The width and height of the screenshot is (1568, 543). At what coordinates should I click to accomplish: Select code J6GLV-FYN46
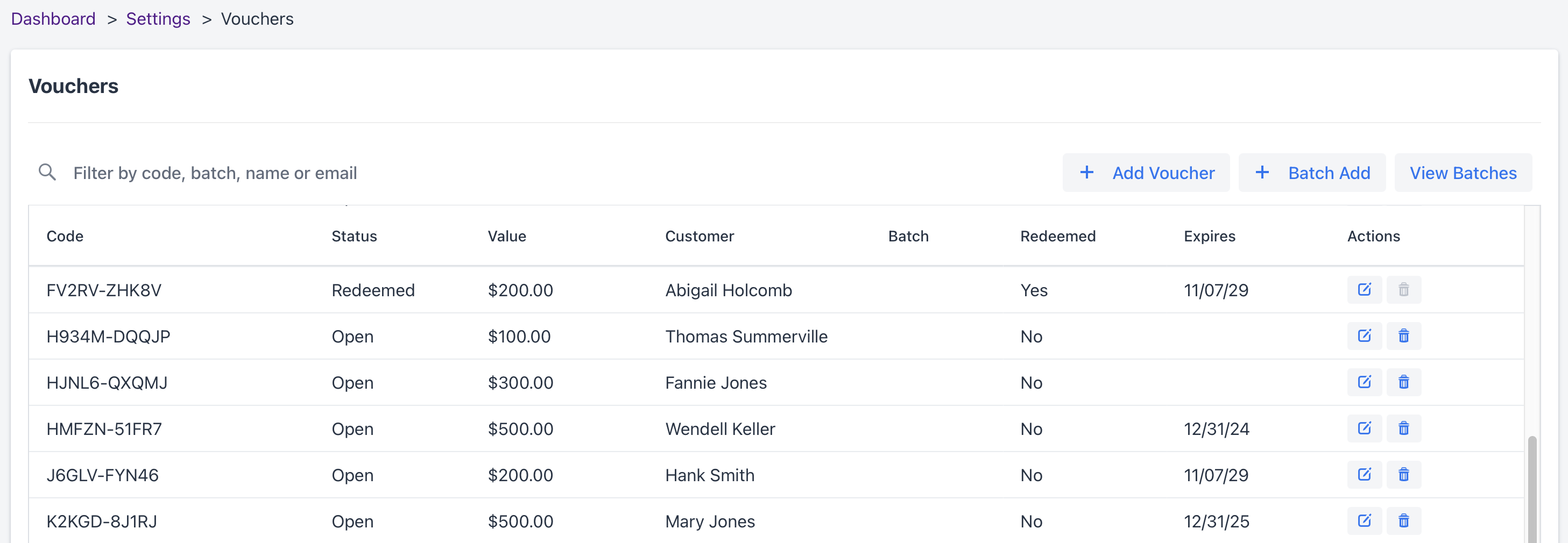point(102,475)
